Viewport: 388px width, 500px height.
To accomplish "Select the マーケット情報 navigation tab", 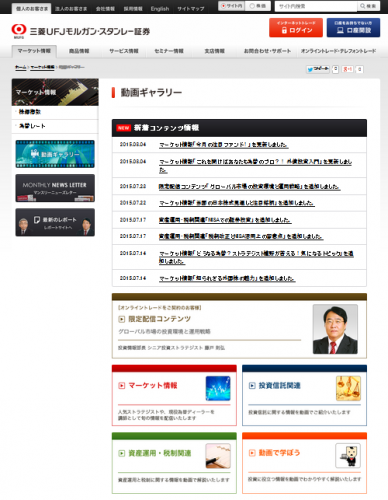I will click(34, 51).
